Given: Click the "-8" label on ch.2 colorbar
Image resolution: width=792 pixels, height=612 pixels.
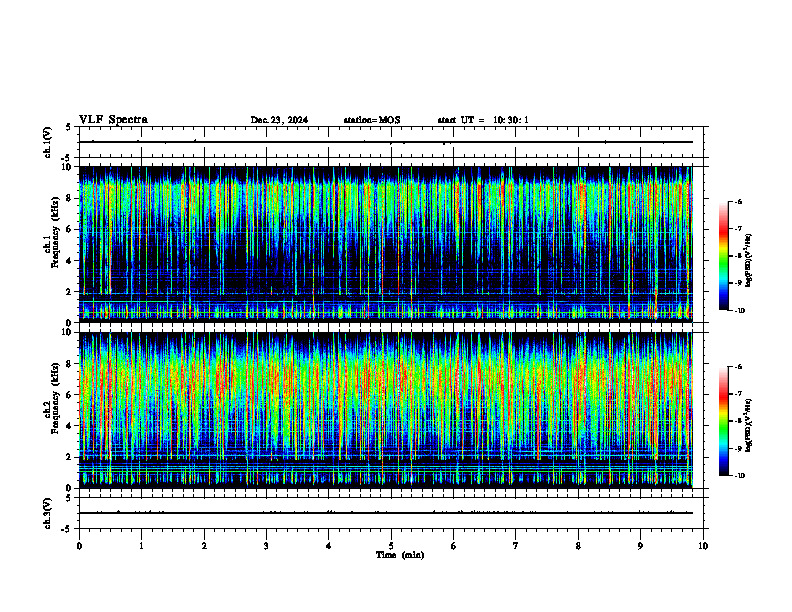Looking at the screenshot, I should click(738, 421).
